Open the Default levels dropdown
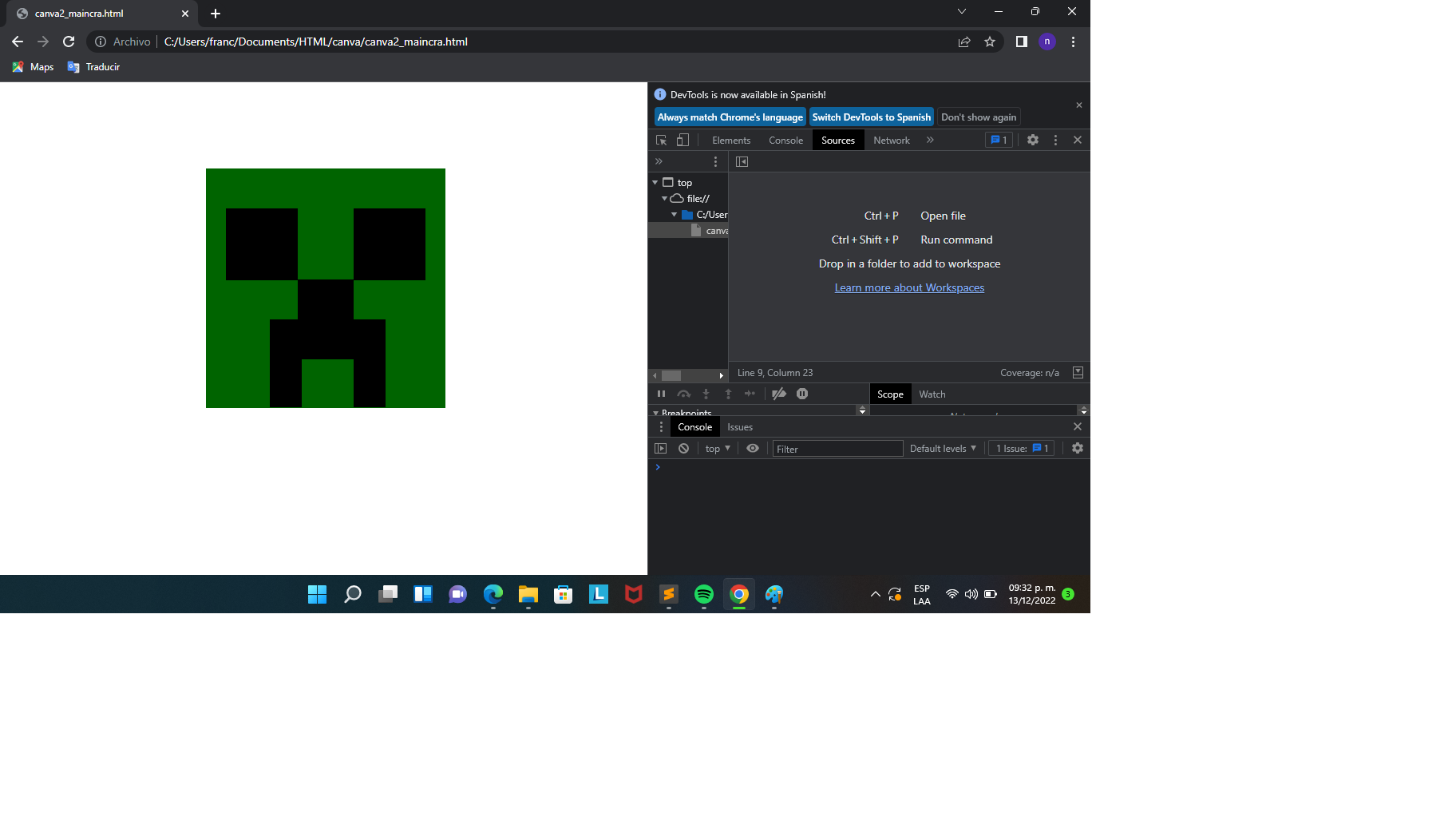Image resolution: width=1456 pixels, height=840 pixels. (x=943, y=449)
